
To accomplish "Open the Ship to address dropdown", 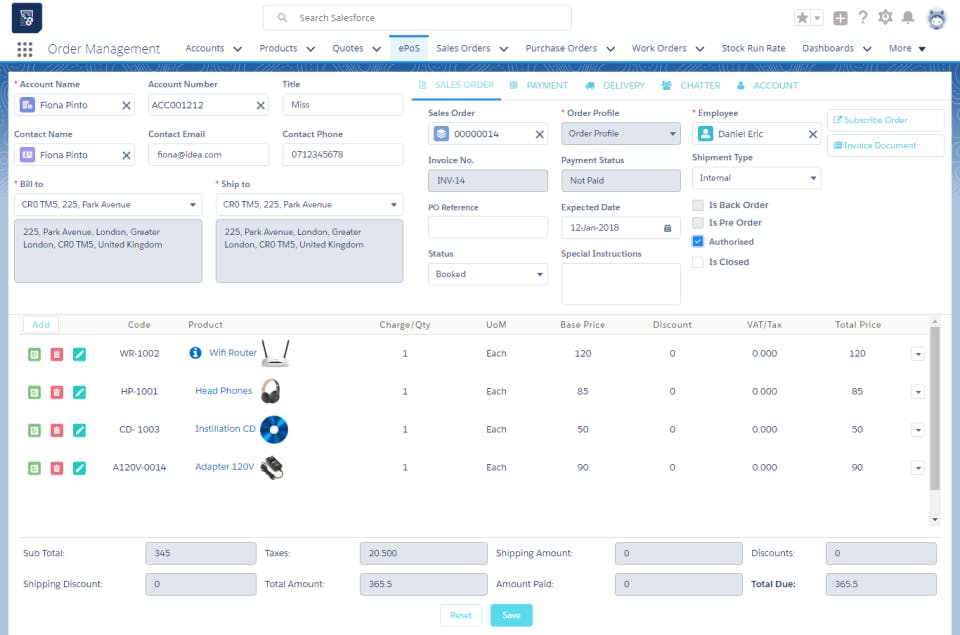I will [309, 205].
